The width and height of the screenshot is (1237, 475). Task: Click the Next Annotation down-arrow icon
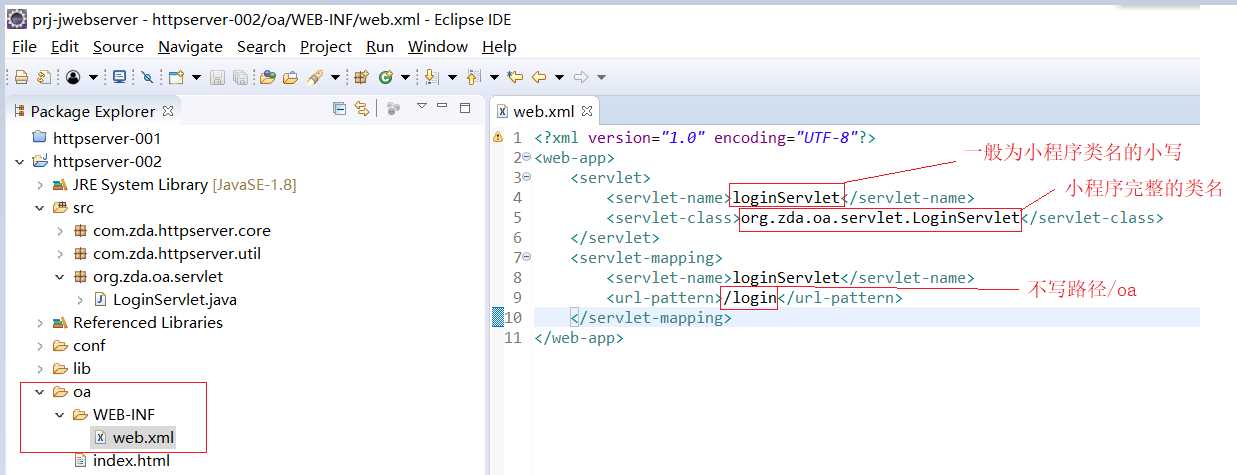tap(431, 77)
